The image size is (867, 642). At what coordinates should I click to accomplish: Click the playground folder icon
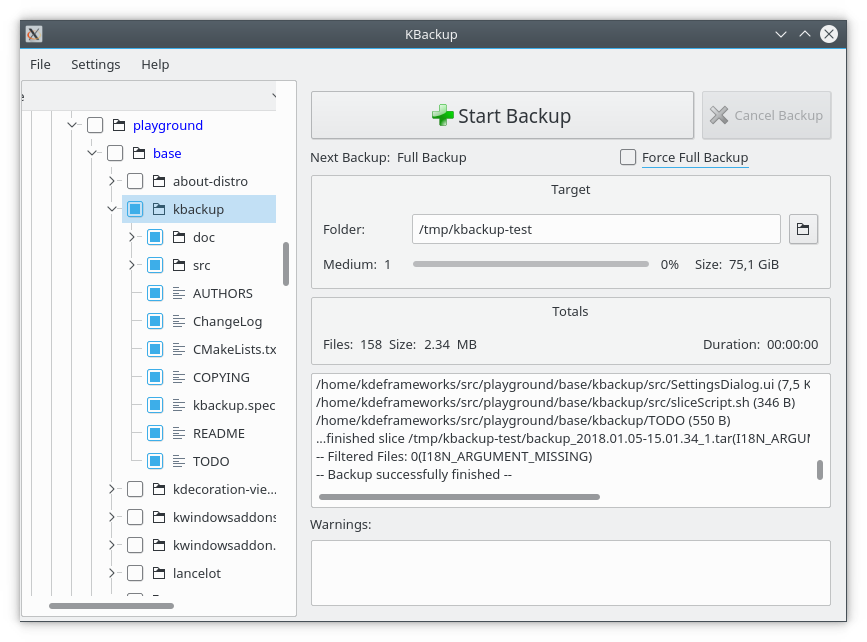pyautogui.click(x=119, y=126)
